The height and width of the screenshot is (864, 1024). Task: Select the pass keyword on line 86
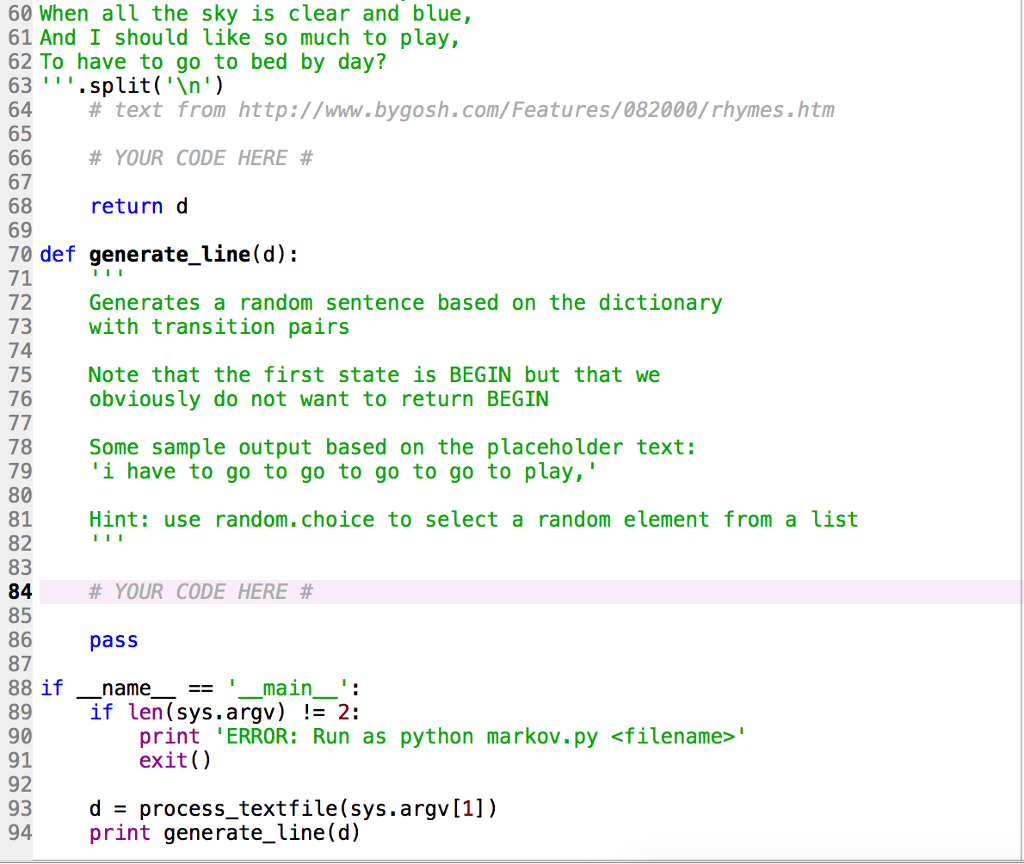(113, 639)
